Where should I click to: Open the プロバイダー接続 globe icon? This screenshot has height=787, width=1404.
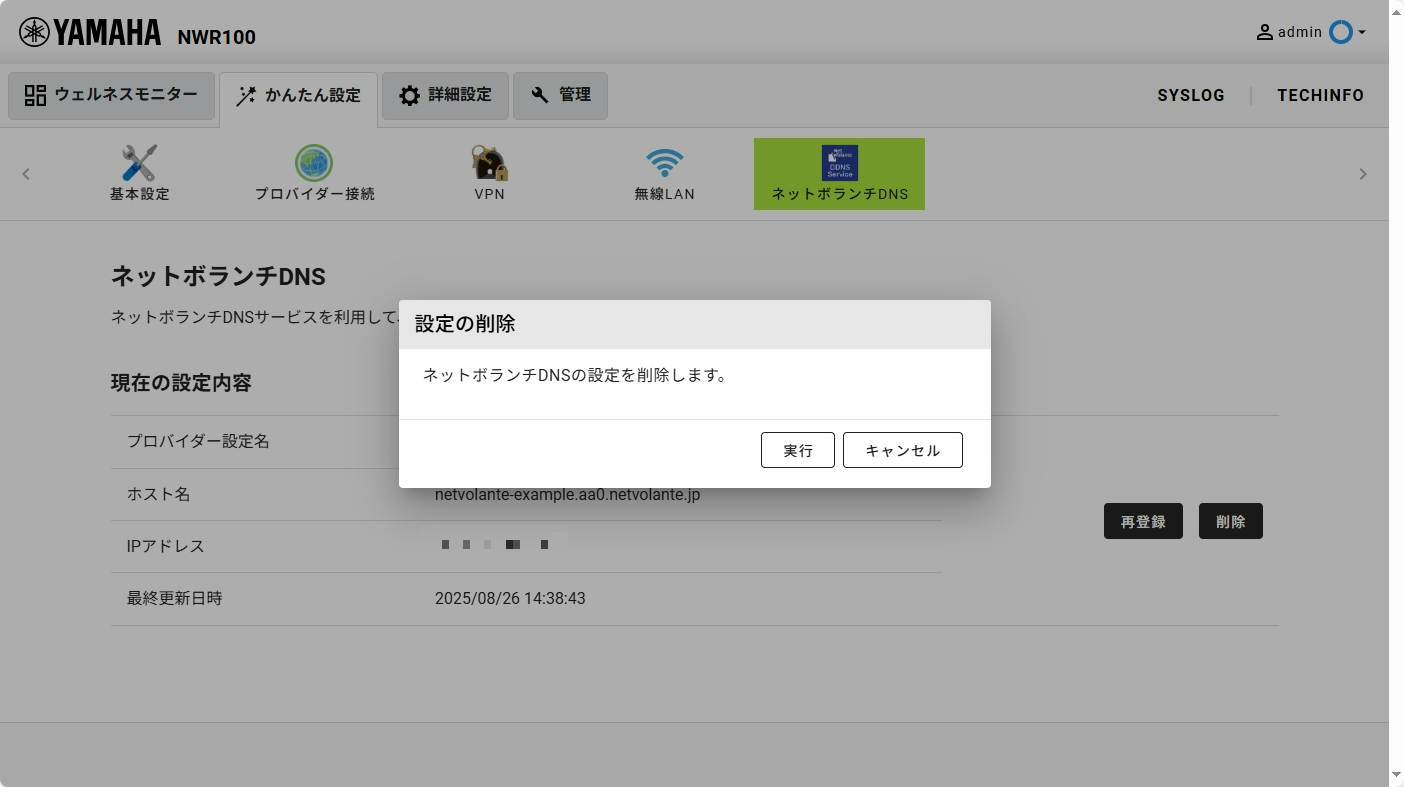coord(314,163)
